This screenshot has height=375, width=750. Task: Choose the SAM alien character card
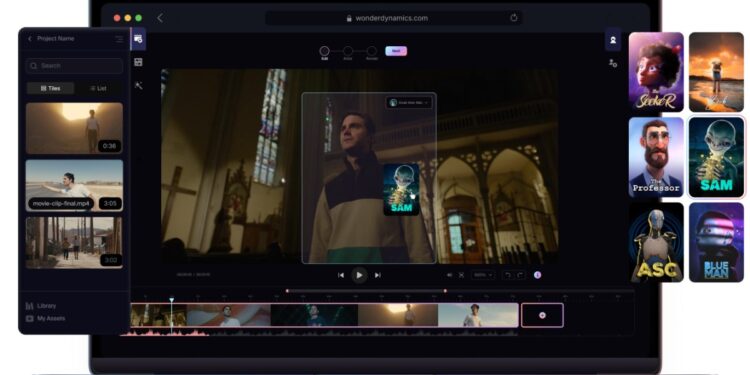716,157
